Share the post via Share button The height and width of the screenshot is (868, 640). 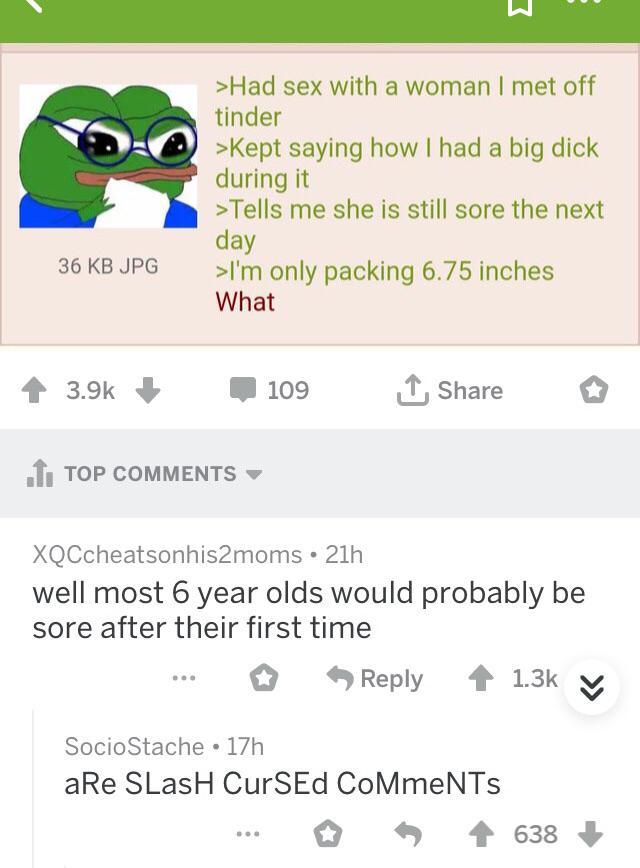click(x=450, y=390)
